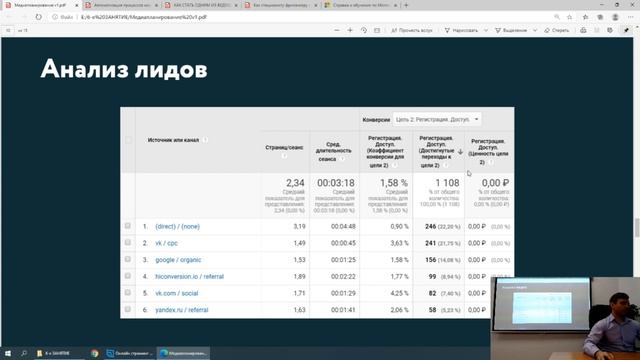Close the fifth tab
This screenshot has height=360, width=640.
(395, 5)
